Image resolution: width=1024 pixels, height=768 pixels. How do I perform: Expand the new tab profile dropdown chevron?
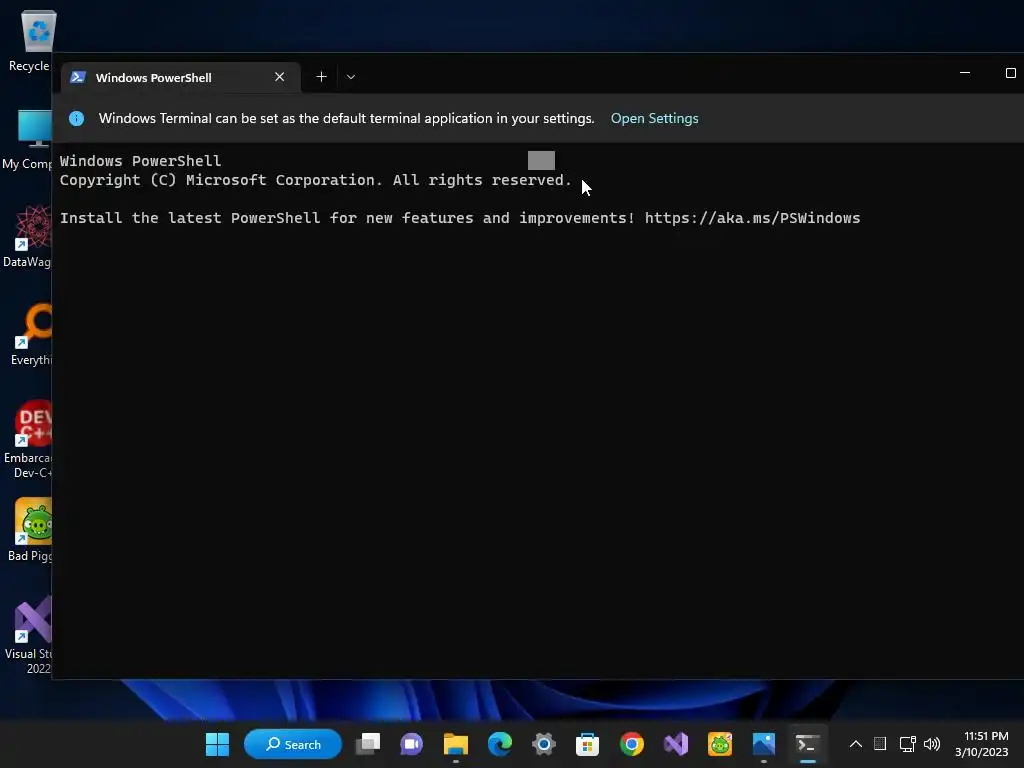click(351, 77)
